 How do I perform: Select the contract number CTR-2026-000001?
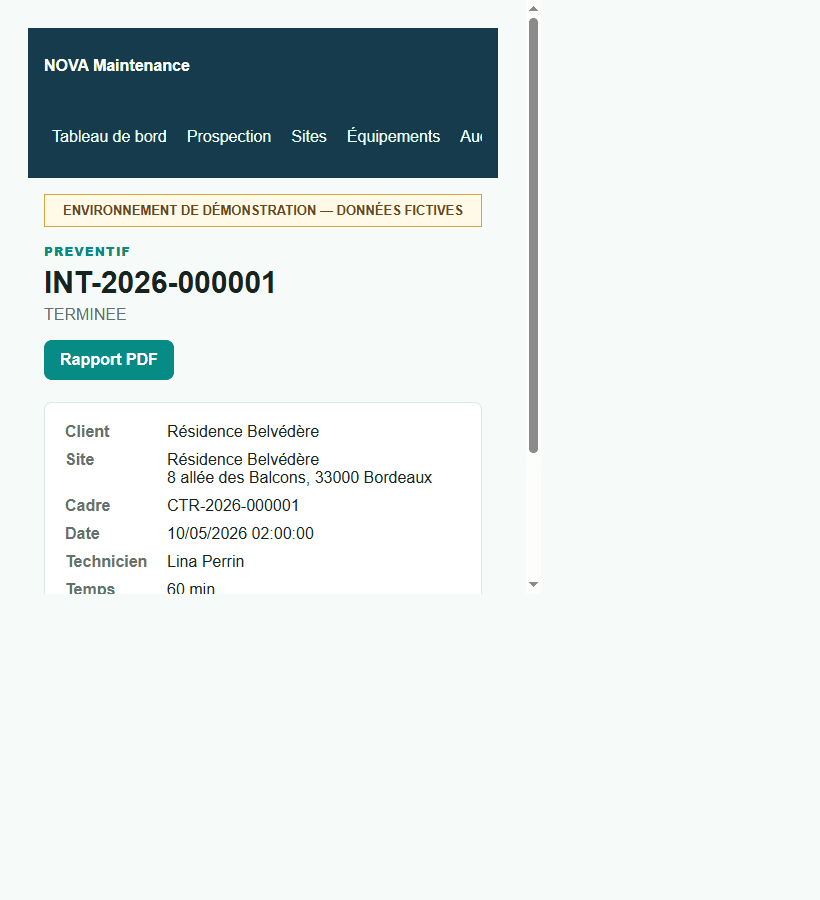point(233,506)
